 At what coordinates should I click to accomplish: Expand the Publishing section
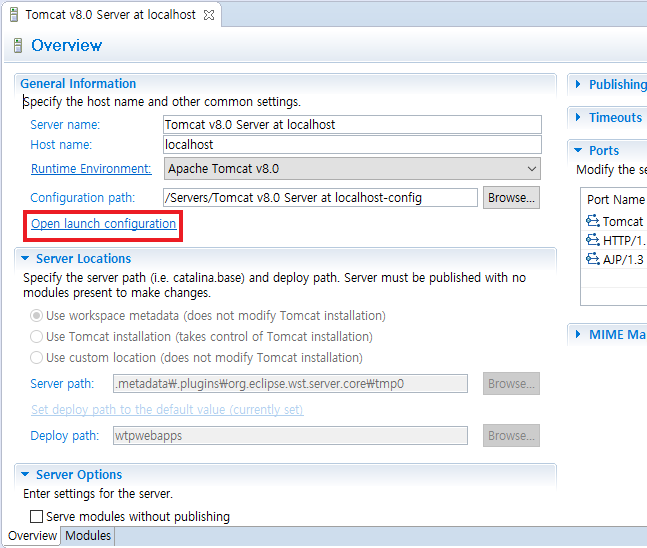[578, 84]
